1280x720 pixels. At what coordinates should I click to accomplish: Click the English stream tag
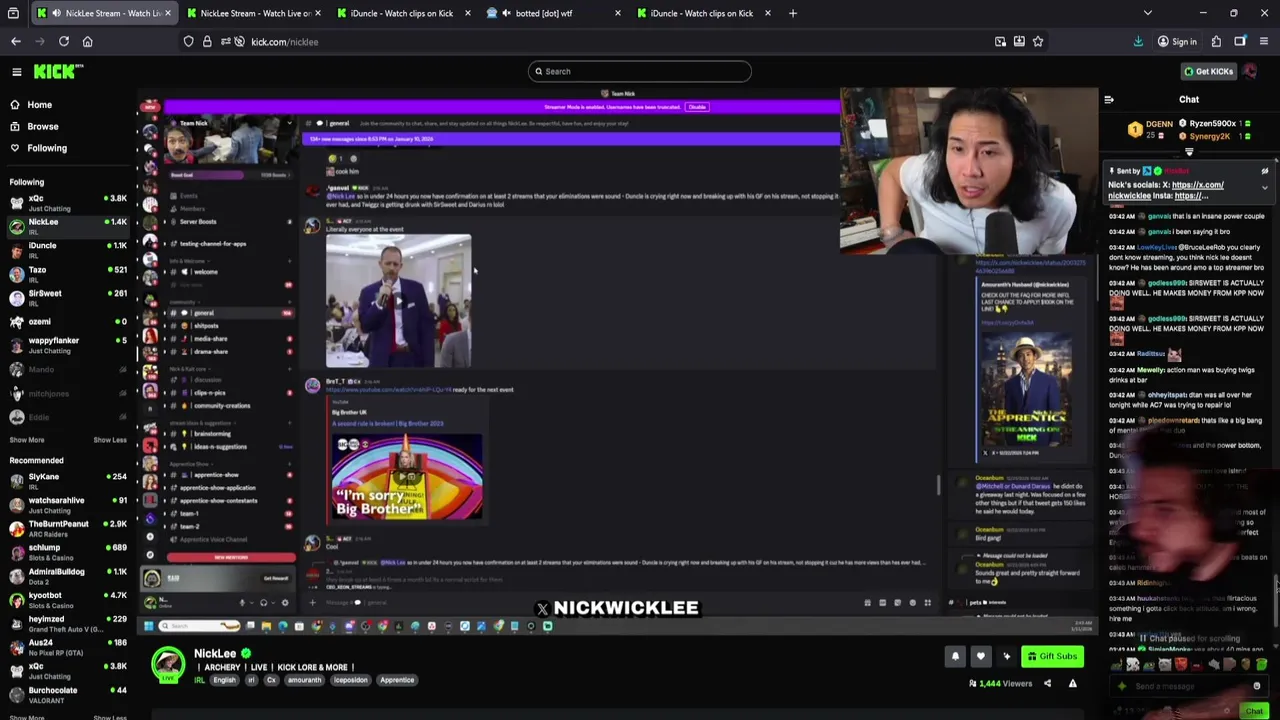pos(224,680)
